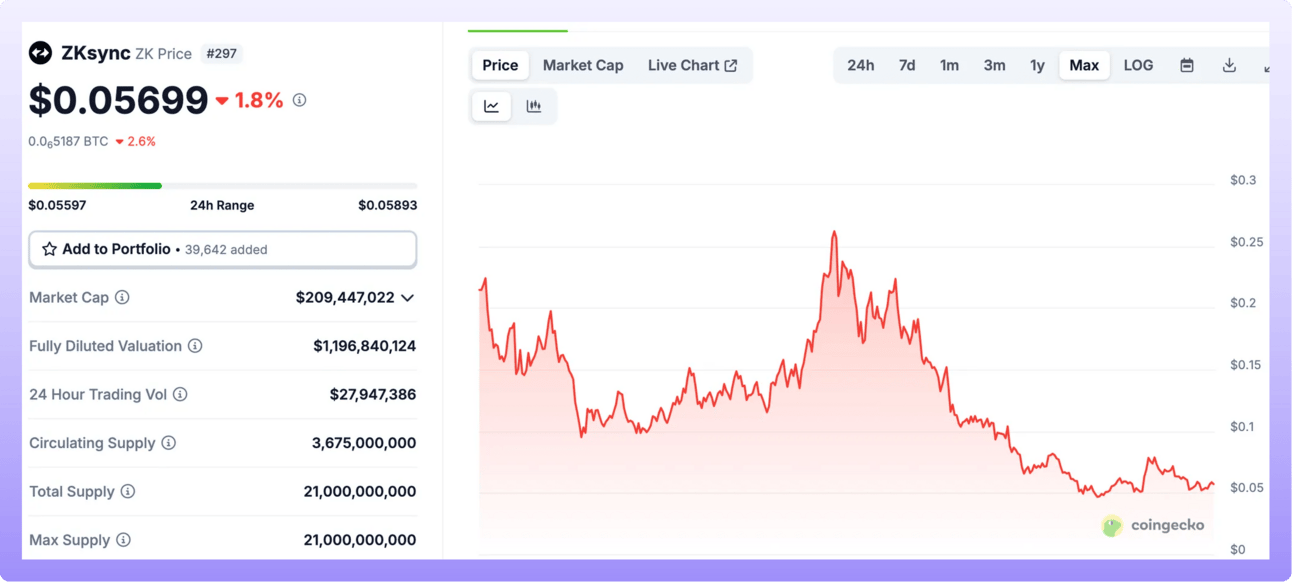Click the external link icon on Live Chart
This screenshot has width=1292, height=582.
pos(731,65)
